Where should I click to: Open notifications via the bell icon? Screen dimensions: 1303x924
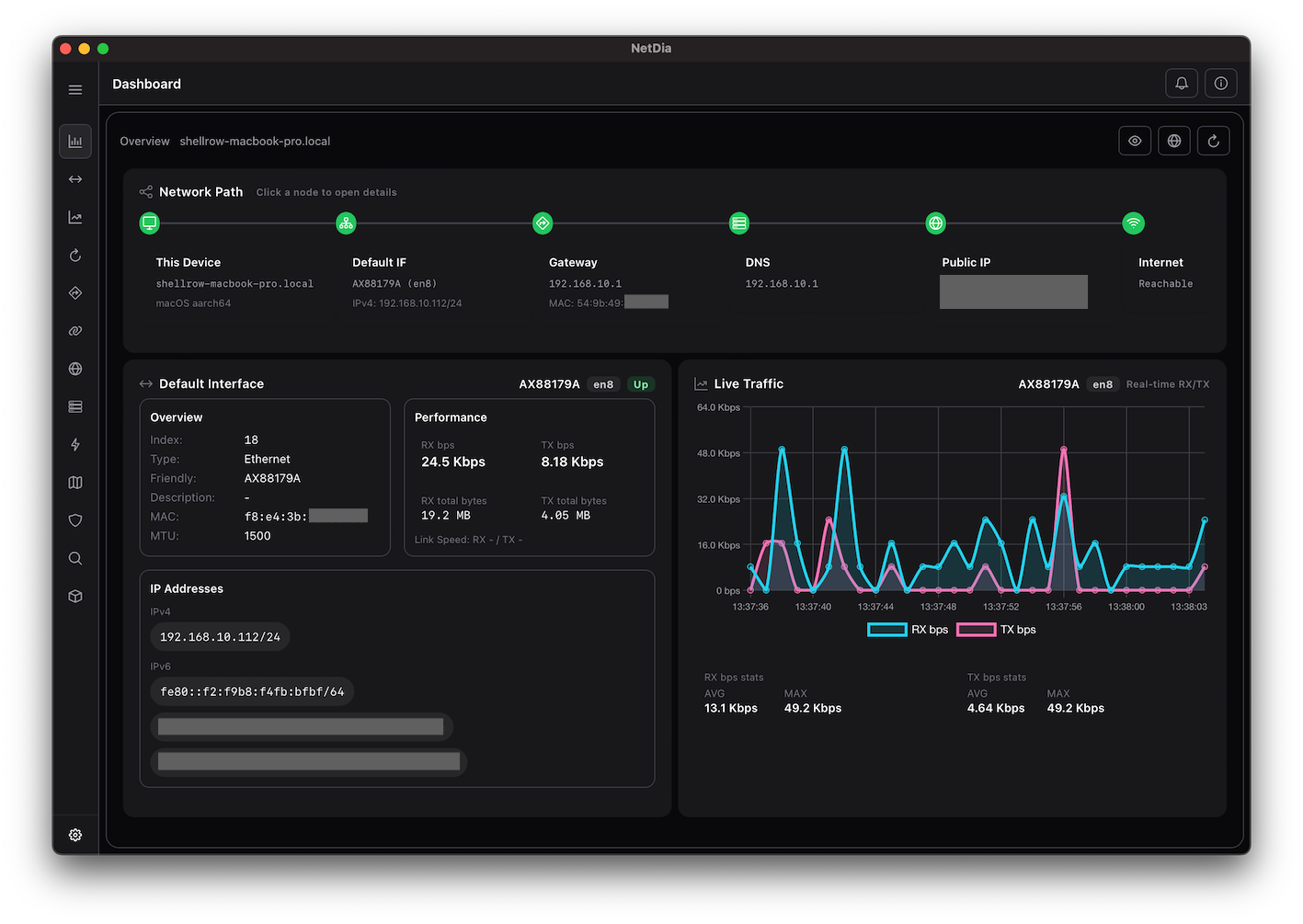tap(1182, 83)
